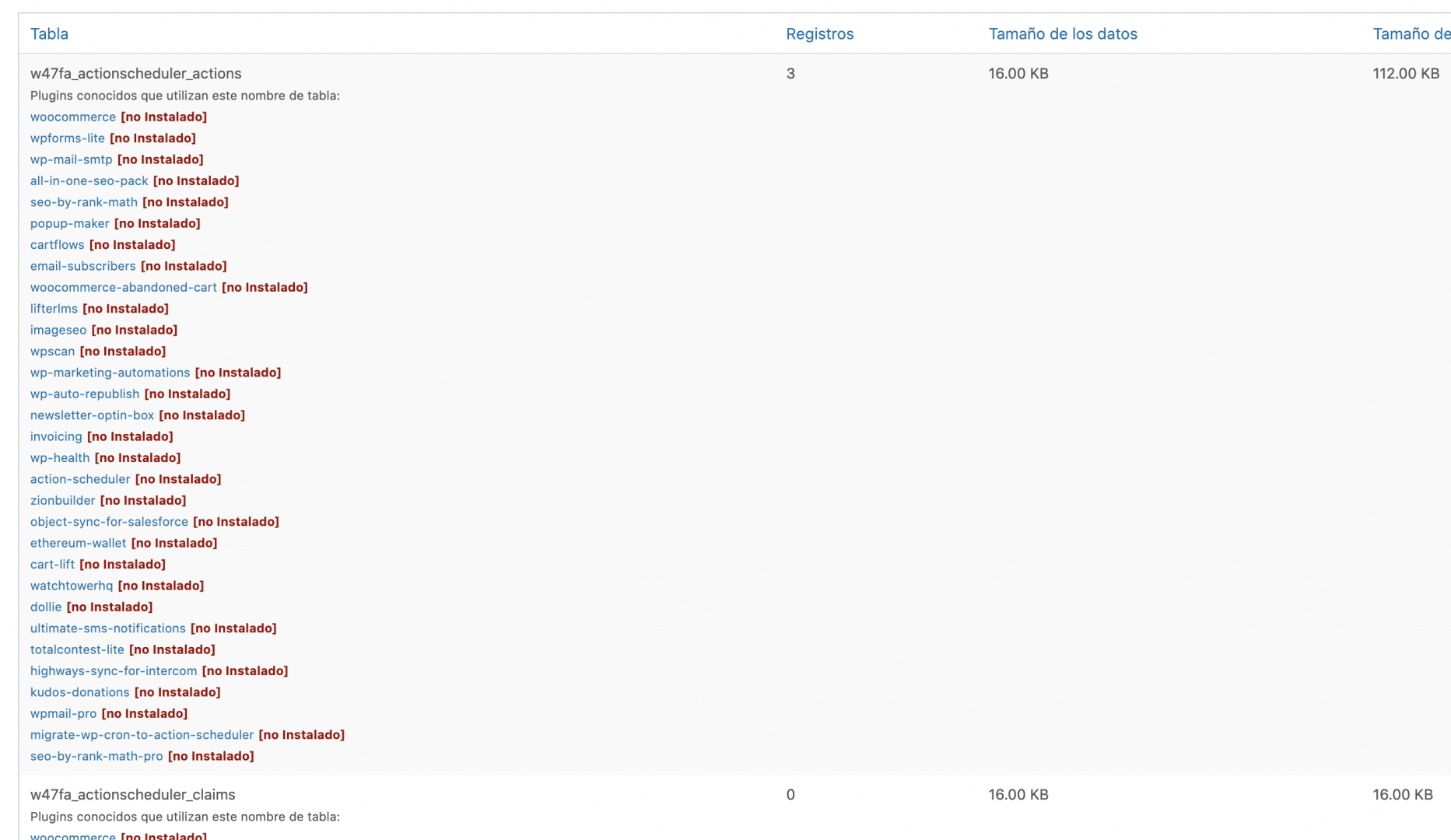Open the ethereum-wallet plugin link

coord(79,543)
